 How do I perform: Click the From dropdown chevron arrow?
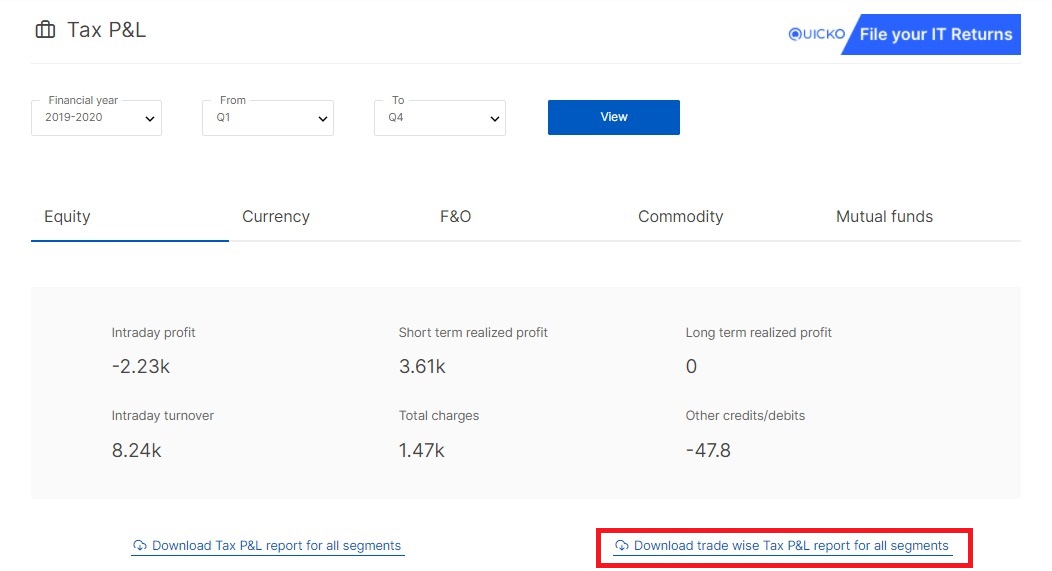point(322,119)
